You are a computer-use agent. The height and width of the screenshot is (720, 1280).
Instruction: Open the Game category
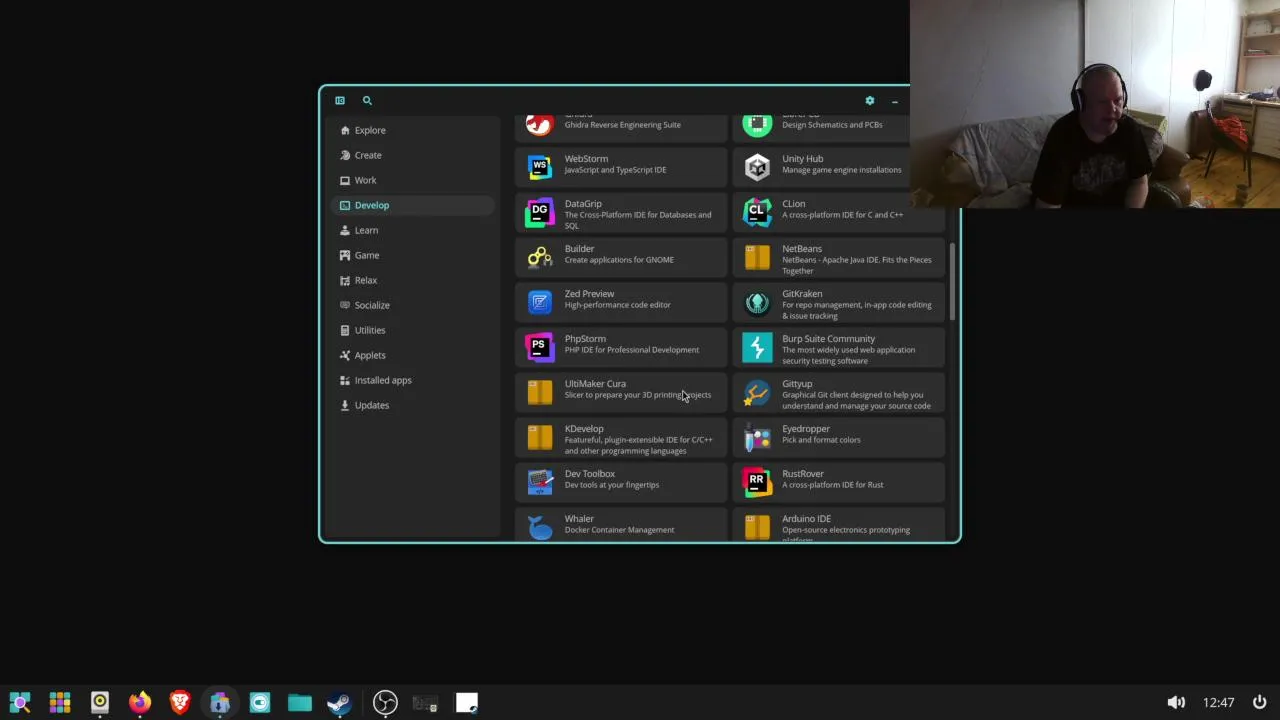click(x=411, y=255)
